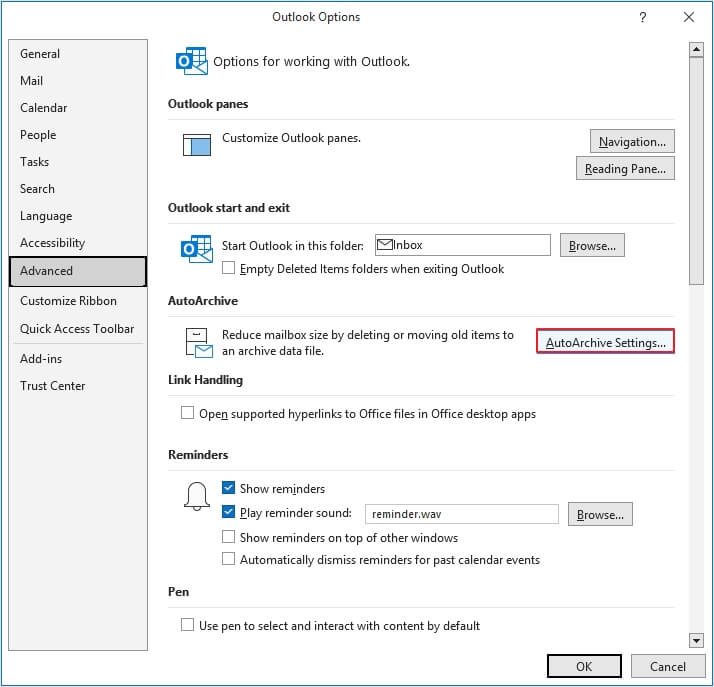The height and width of the screenshot is (687, 714).
Task: Open AutoArchive Settings...
Action: [606, 342]
